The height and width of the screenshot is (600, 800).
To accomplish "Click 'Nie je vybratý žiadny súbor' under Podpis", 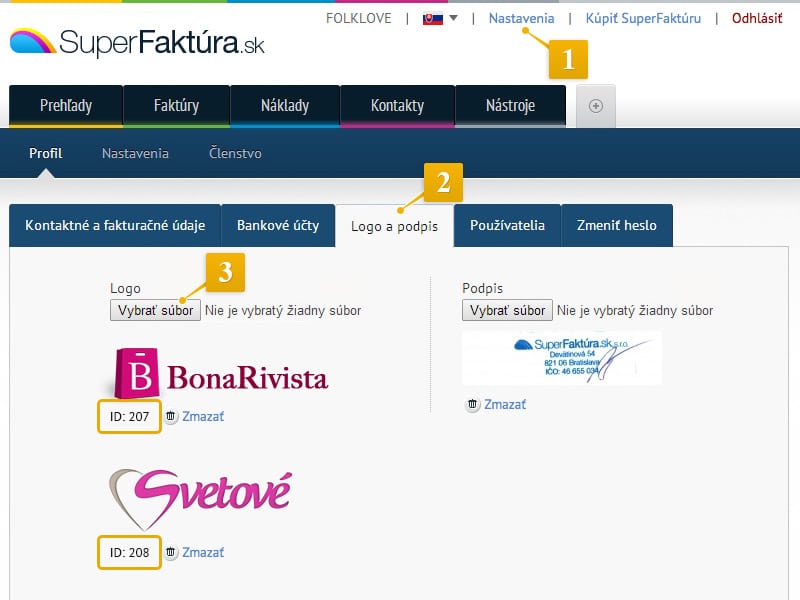I will 635,310.
